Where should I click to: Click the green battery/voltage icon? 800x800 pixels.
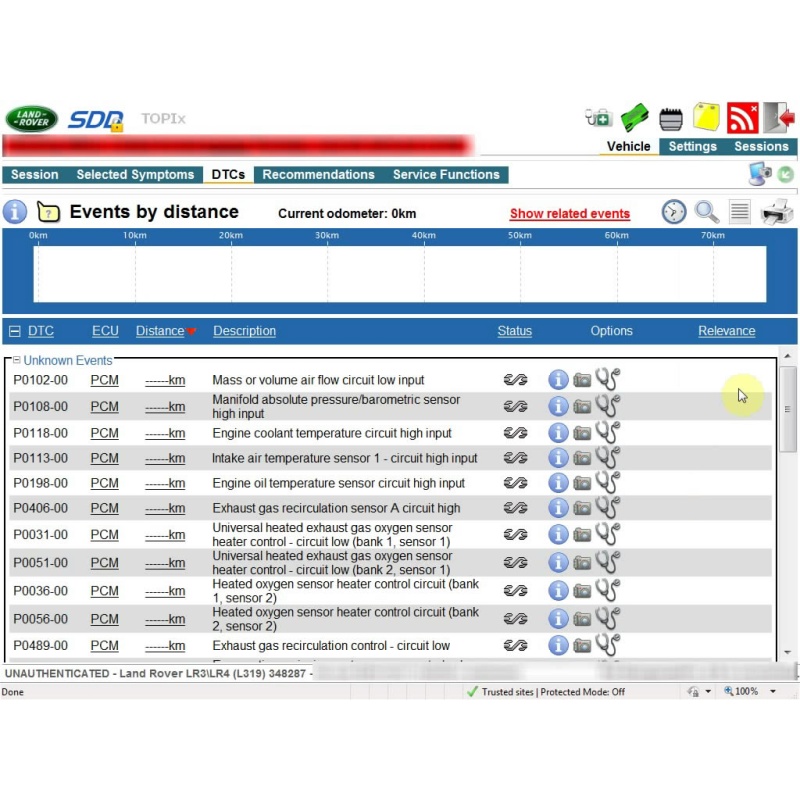pos(634,118)
